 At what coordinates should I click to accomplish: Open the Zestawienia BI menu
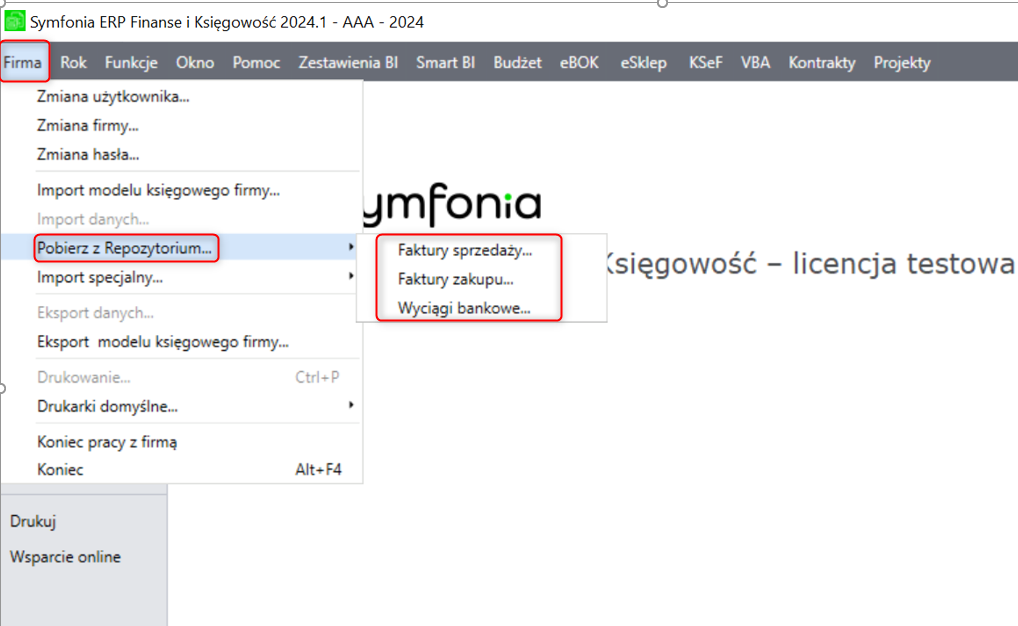(348, 62)
